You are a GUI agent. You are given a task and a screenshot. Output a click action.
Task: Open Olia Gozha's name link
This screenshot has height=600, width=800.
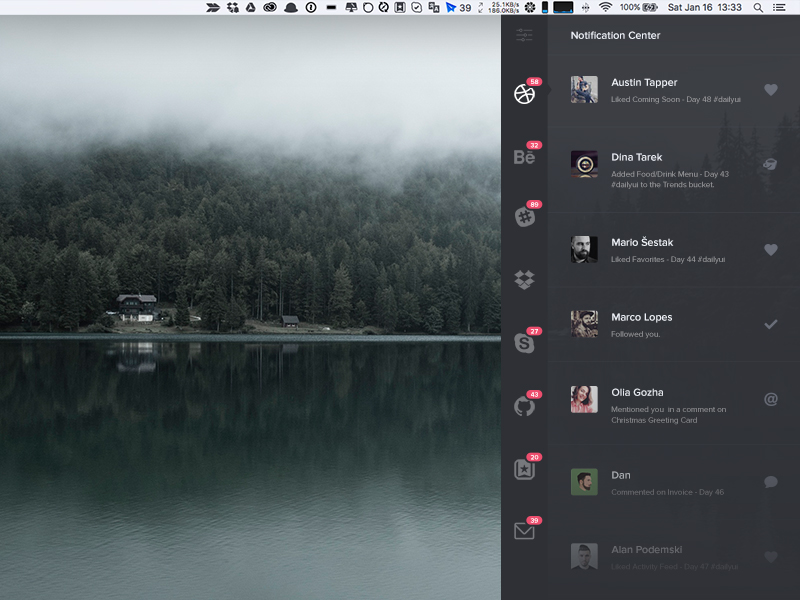coord(637,392)
